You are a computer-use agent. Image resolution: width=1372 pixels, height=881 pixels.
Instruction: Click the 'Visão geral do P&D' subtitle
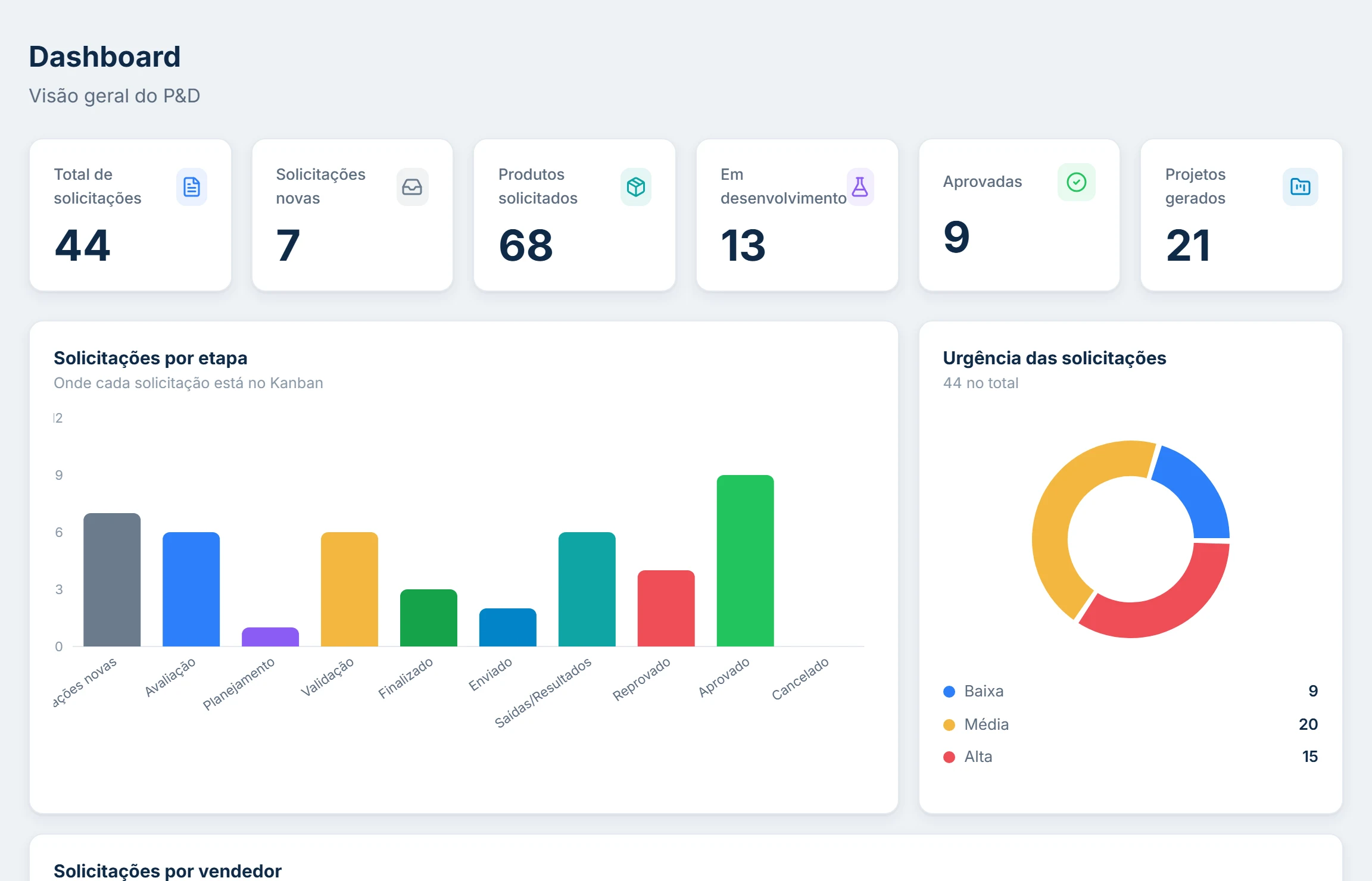pyautogui.click(x=114, y=96)
